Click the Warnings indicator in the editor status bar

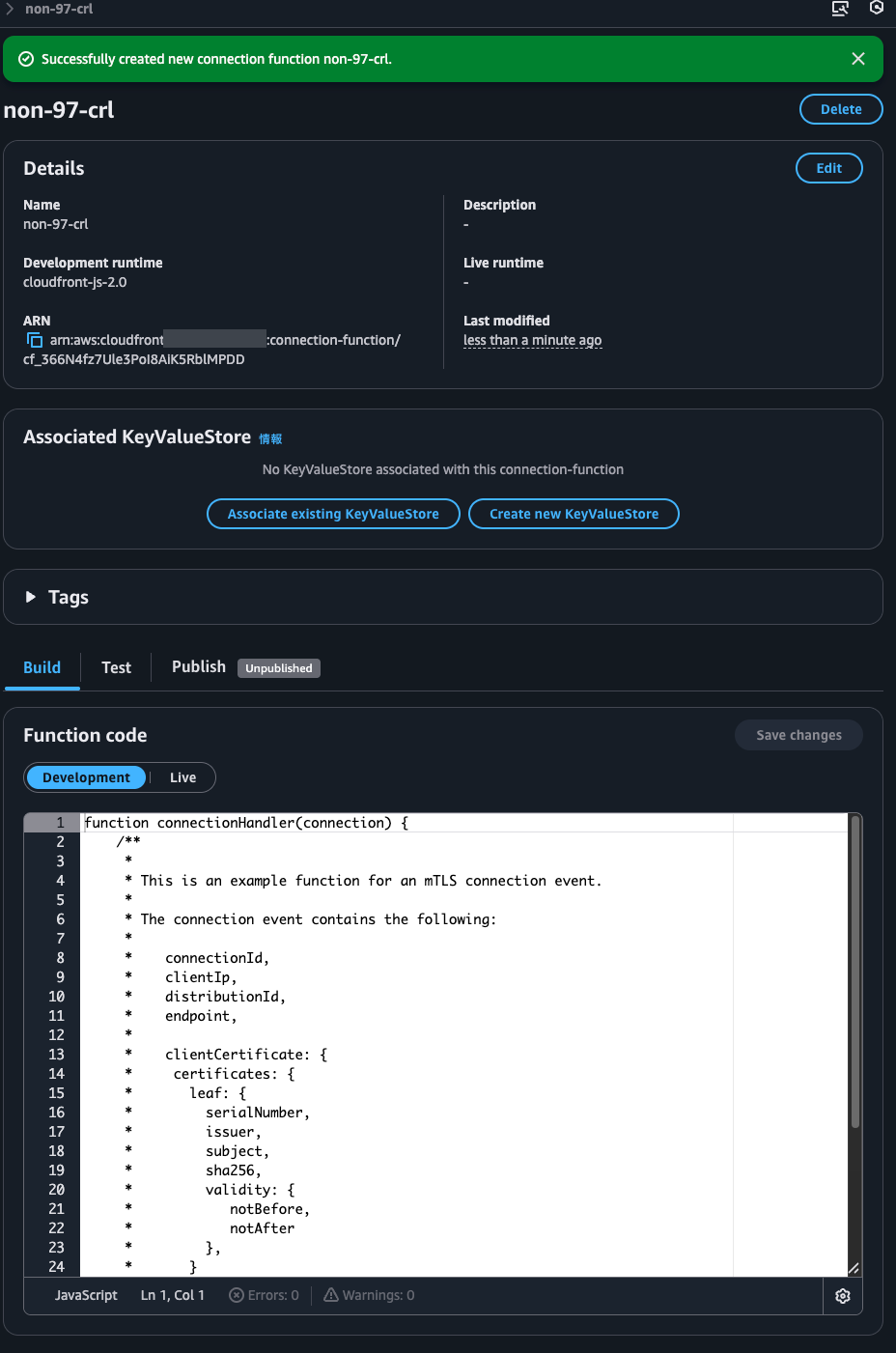point(368,1295)
